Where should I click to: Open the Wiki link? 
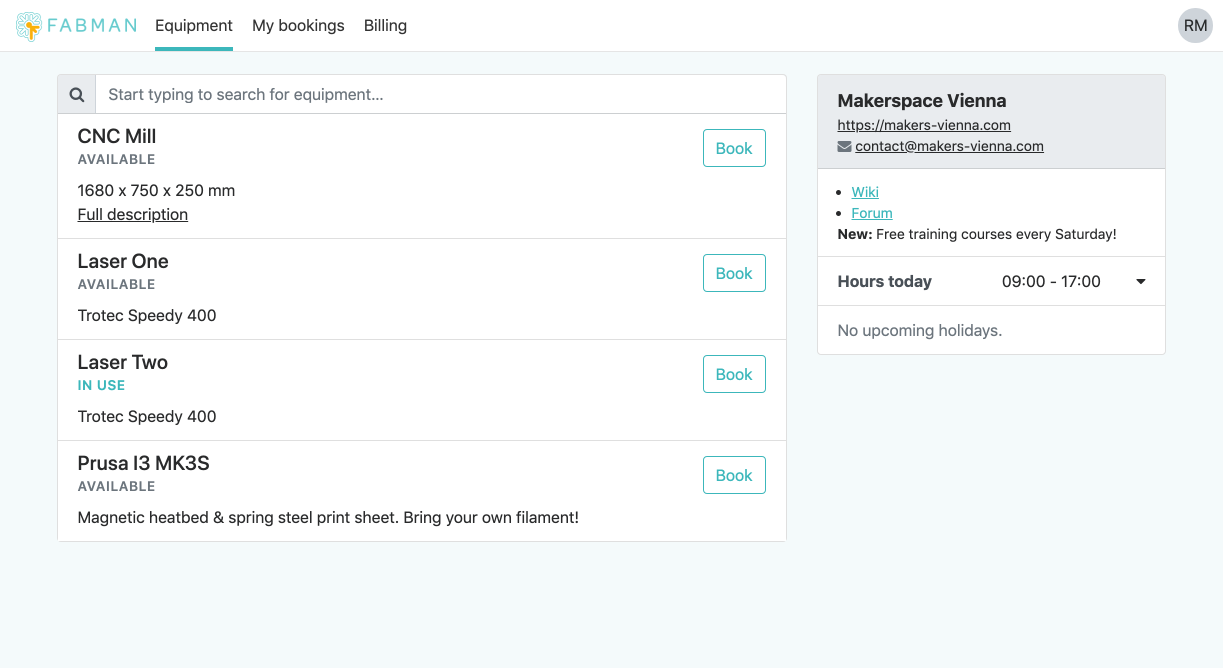[865, 192]
